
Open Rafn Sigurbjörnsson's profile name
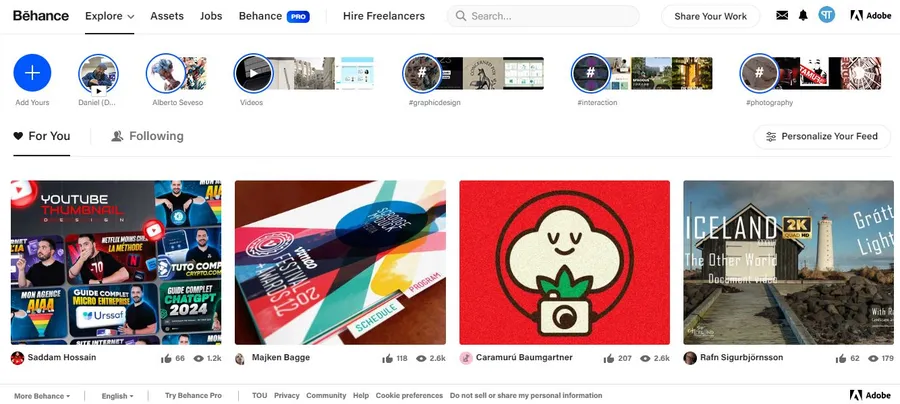[742, 358]
